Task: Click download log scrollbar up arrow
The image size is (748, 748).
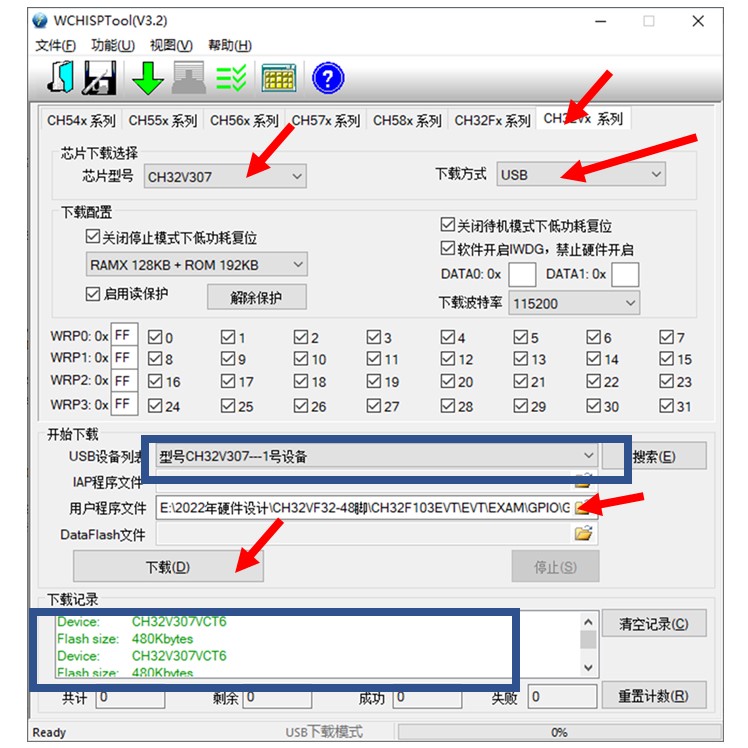Action: pos(588,622)
